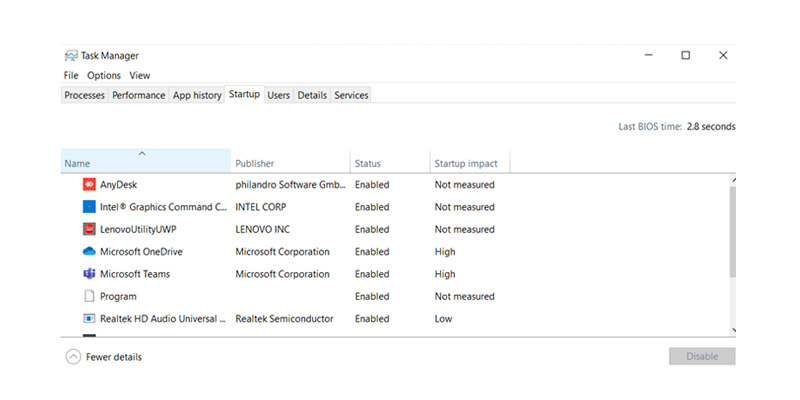
Task: Maximize the Task Manager window
Action: point(686,55)
